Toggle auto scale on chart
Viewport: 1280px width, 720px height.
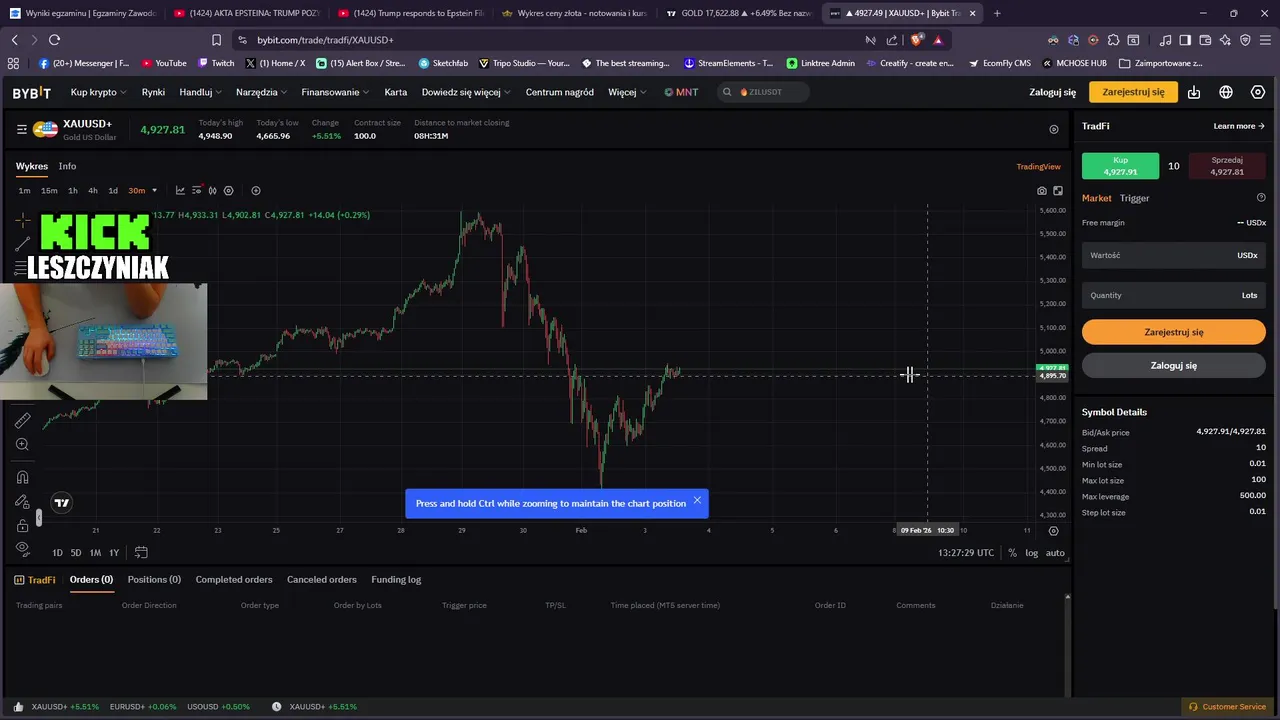1055,553
